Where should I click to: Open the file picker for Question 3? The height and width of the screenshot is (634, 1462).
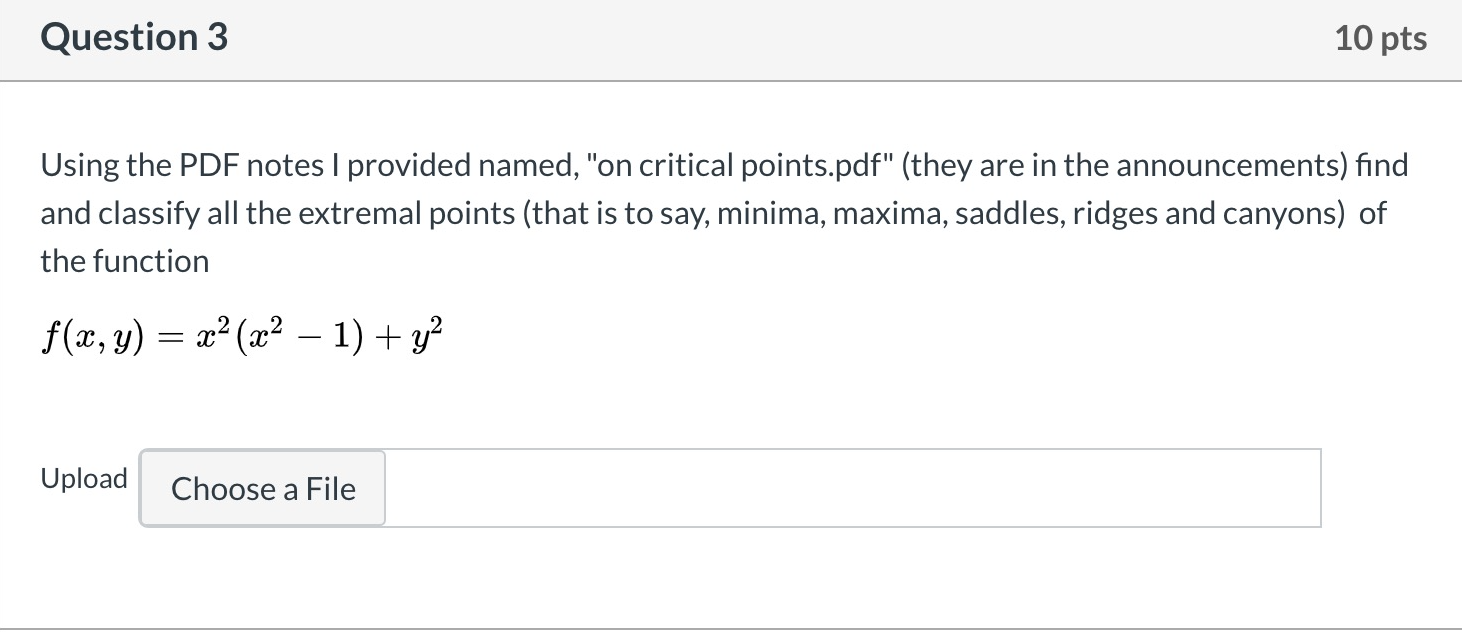click(x=262, y=489)
